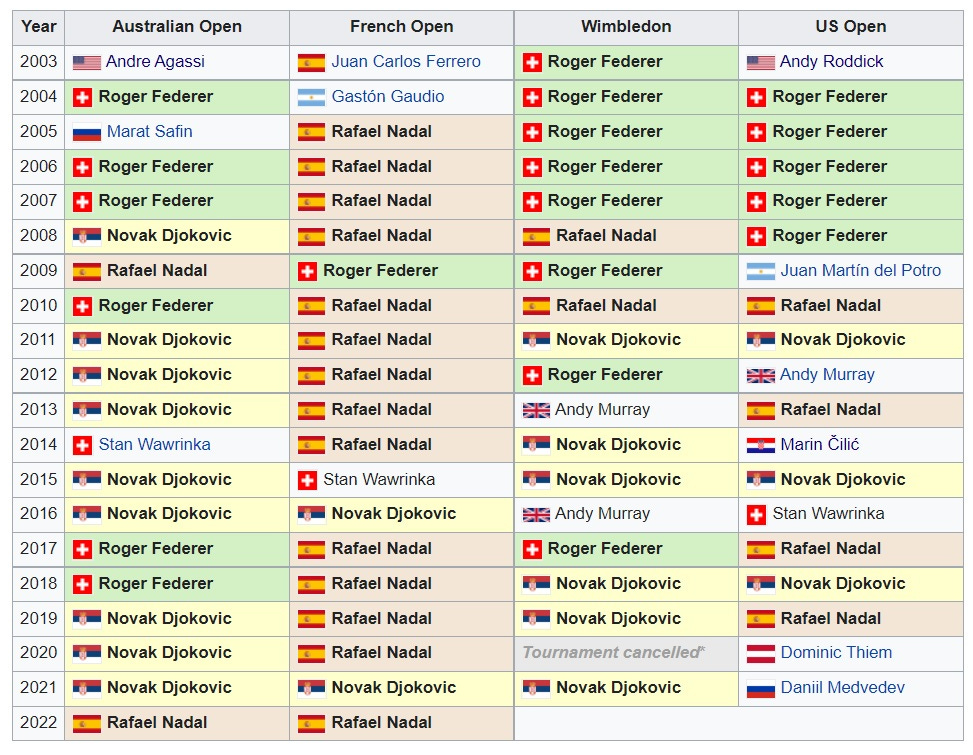Click 'Roger Federer' in 2018 Australian Open cell
This screenshot has height=755, width=973.
click(x=156, y=583)
